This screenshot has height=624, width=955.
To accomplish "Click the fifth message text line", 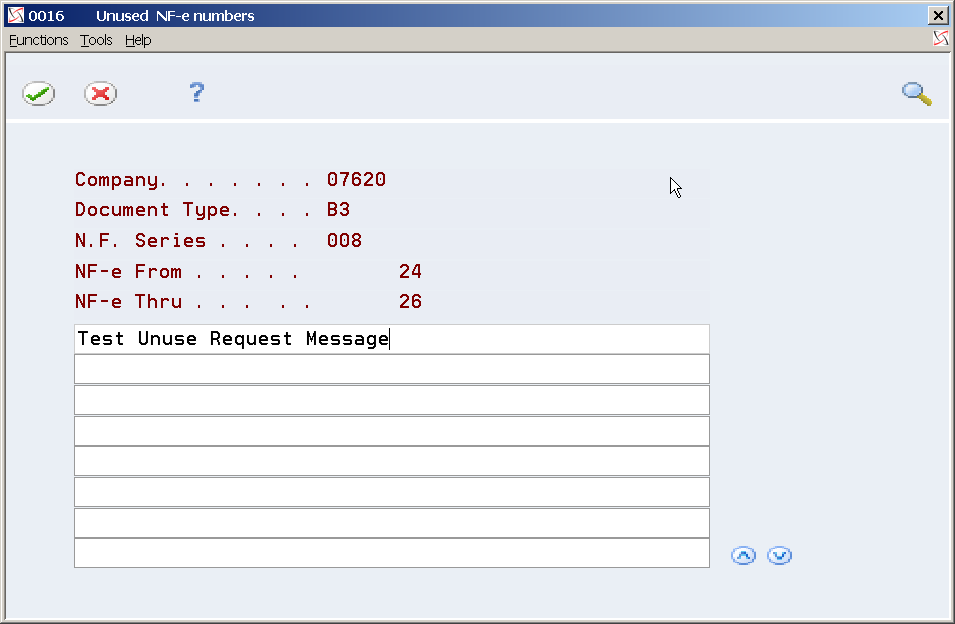I will pos(392,461).
